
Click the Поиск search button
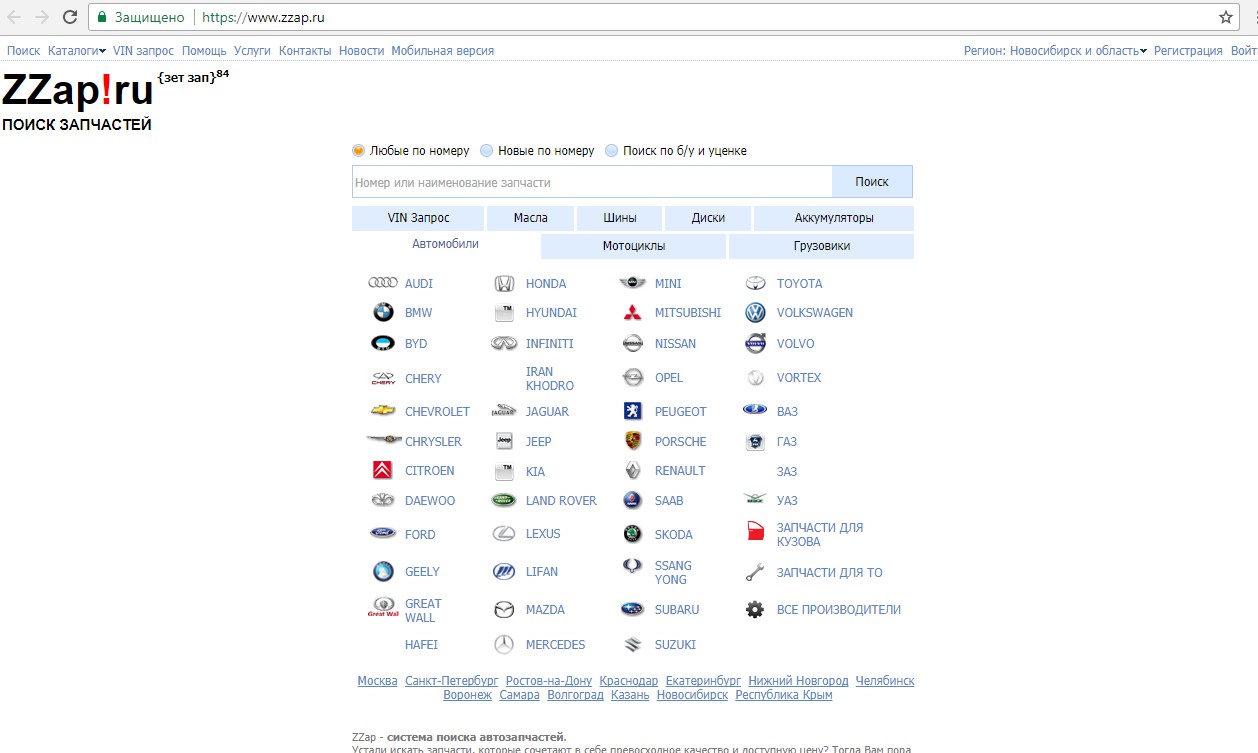[x=872, y=182]
